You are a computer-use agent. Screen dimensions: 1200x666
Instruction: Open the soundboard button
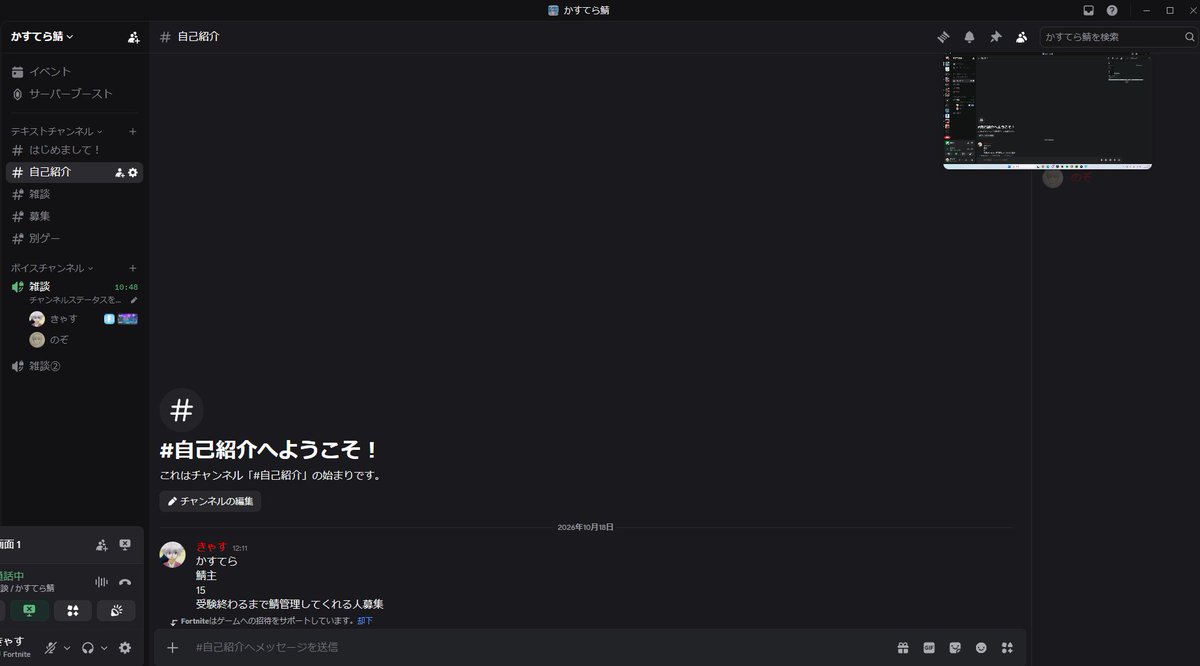(x=116, y=611)
